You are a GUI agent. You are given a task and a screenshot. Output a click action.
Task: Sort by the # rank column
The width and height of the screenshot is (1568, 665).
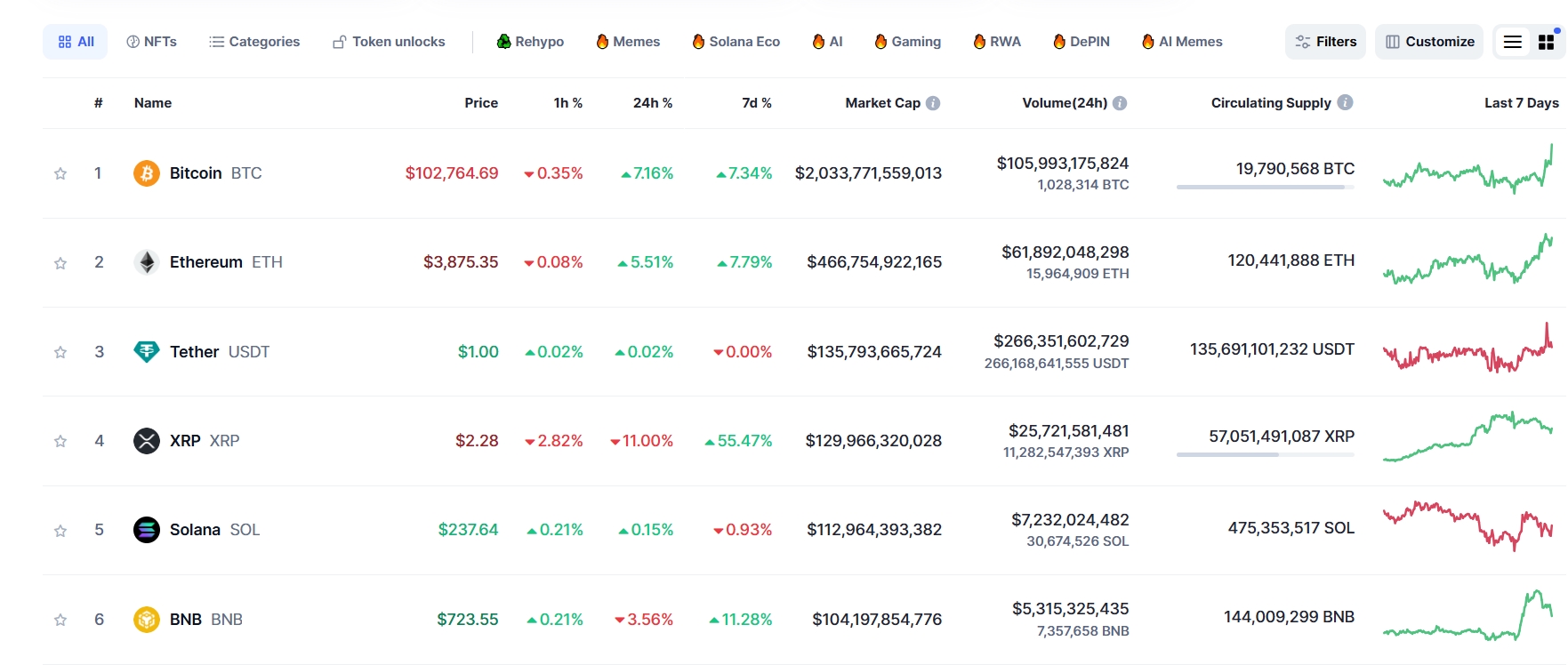(99, 103)
